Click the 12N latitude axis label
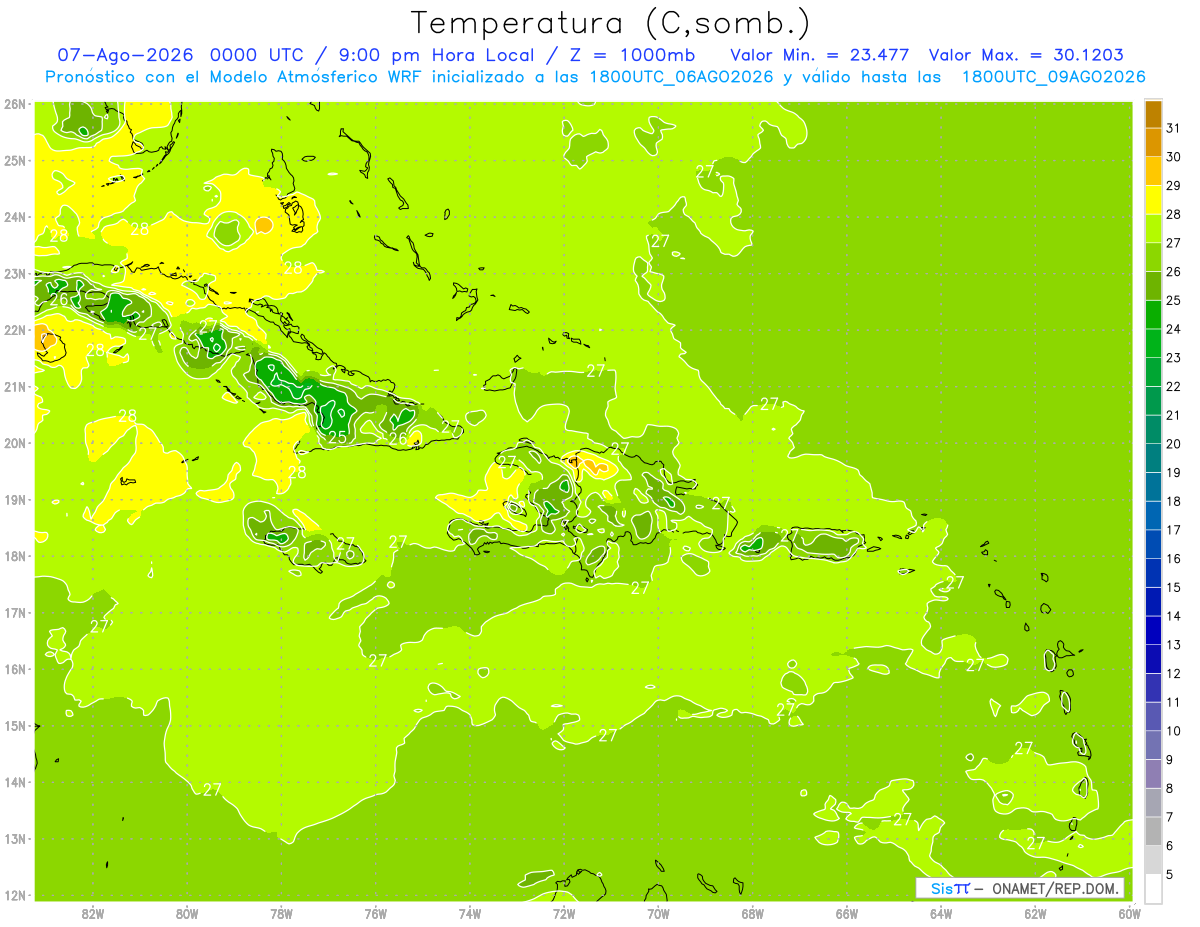This screenshot has height=927, width=1200. click(x=15, y=895)
